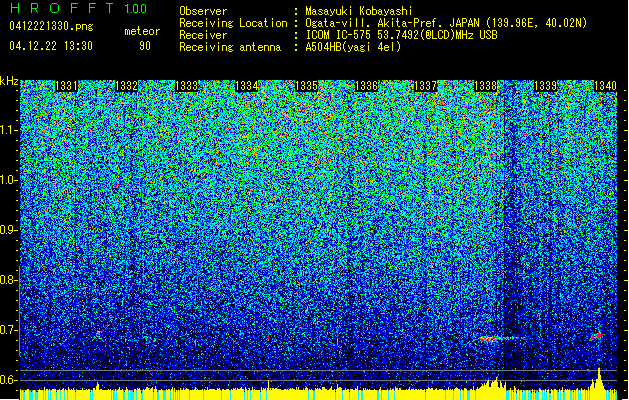This screenshot has width=629, height=400.
Task: Click the 1331 time marker
Action: [66, 86]
